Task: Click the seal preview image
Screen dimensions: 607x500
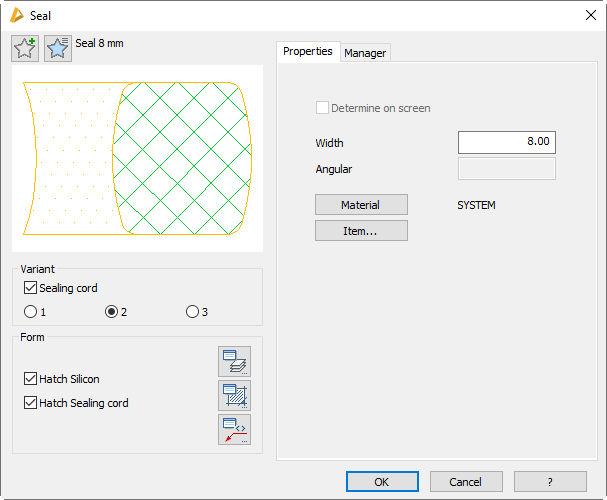Action: tap(137, 158)
